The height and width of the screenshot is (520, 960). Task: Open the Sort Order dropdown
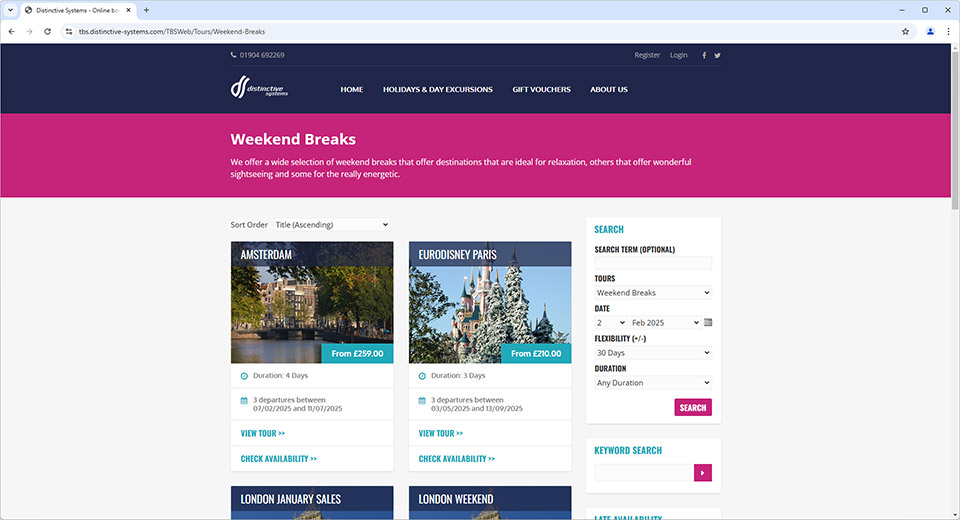coord(331,225)
